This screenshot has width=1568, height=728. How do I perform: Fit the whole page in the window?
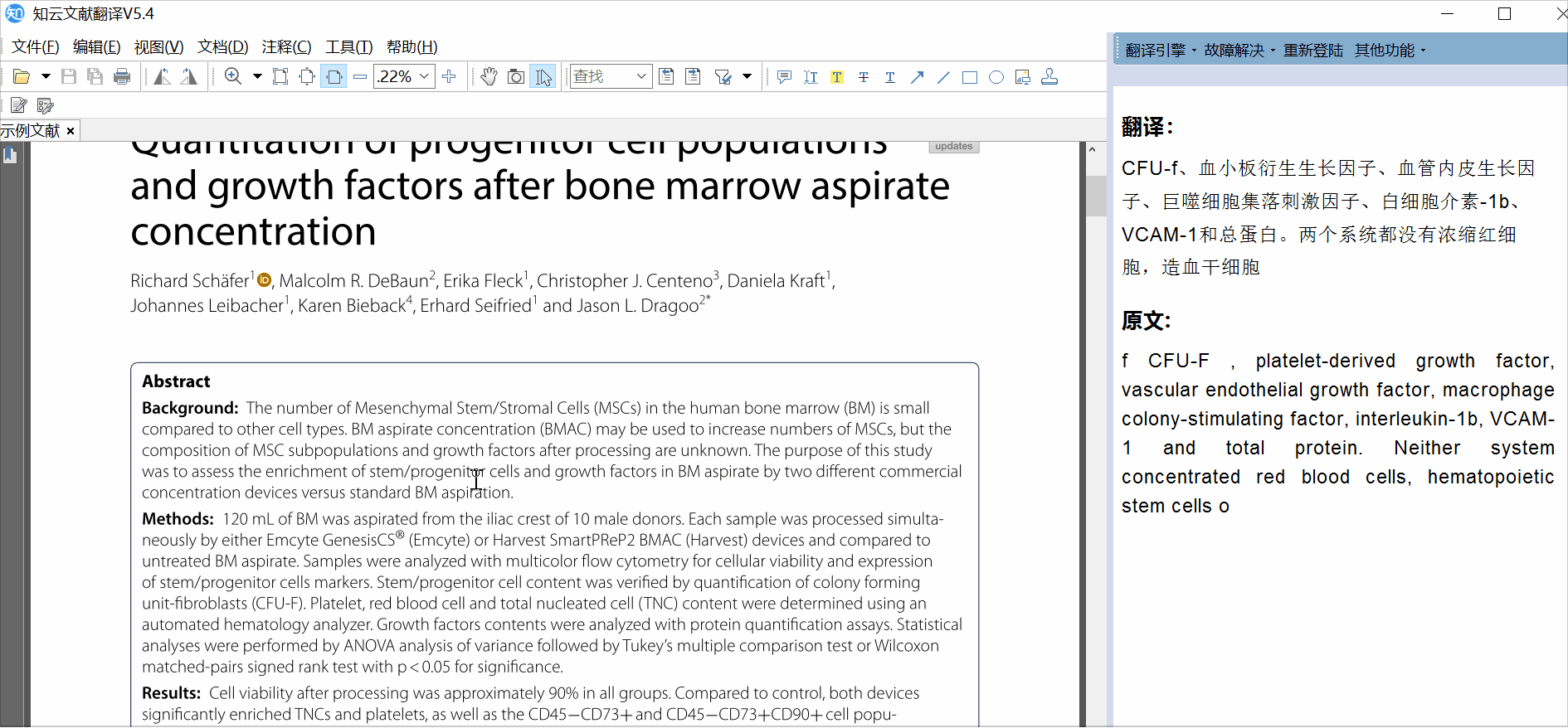pyautogui.click(x=307, y=77)
